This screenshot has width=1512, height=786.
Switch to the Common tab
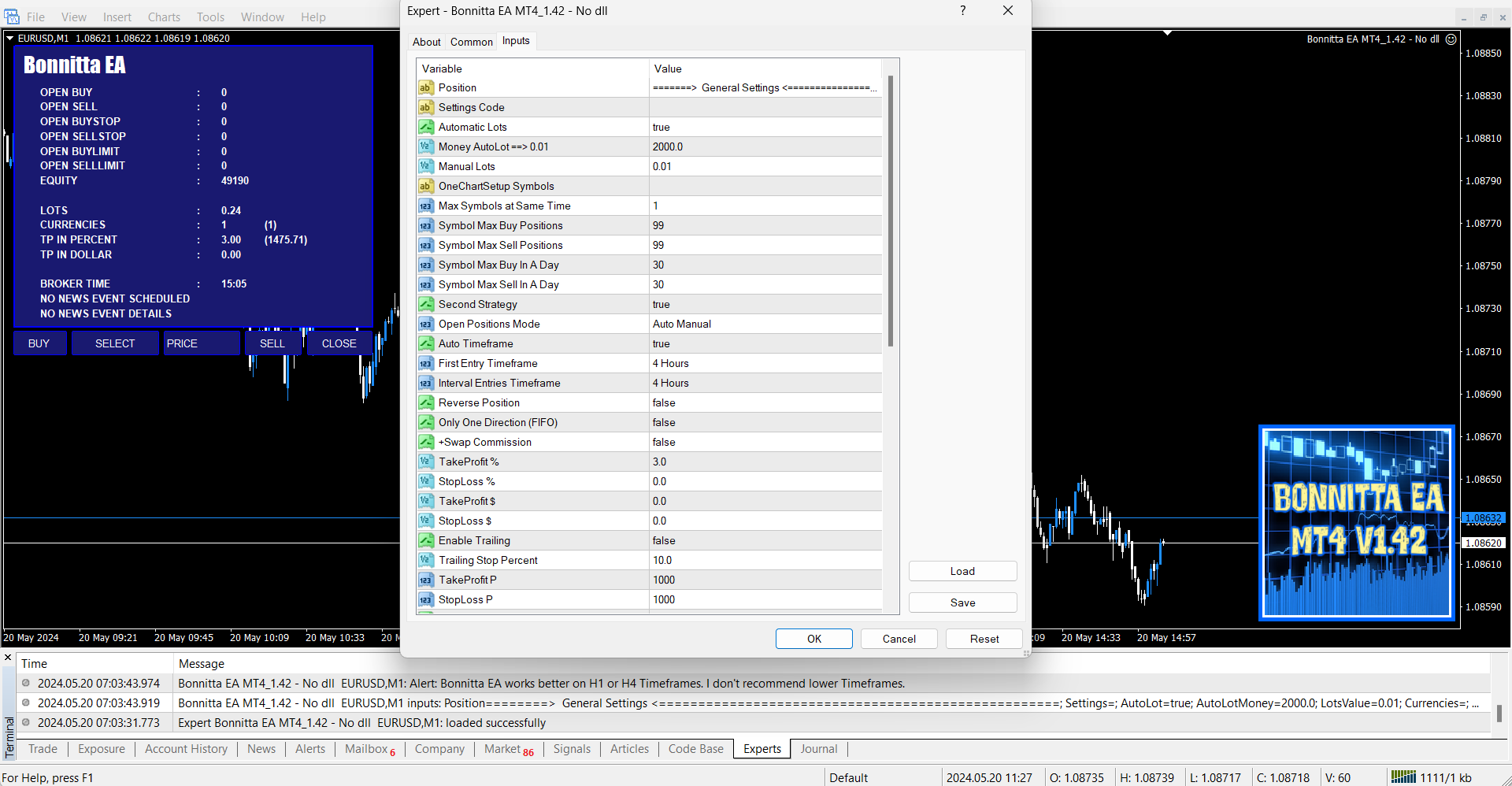coord(471,42)
